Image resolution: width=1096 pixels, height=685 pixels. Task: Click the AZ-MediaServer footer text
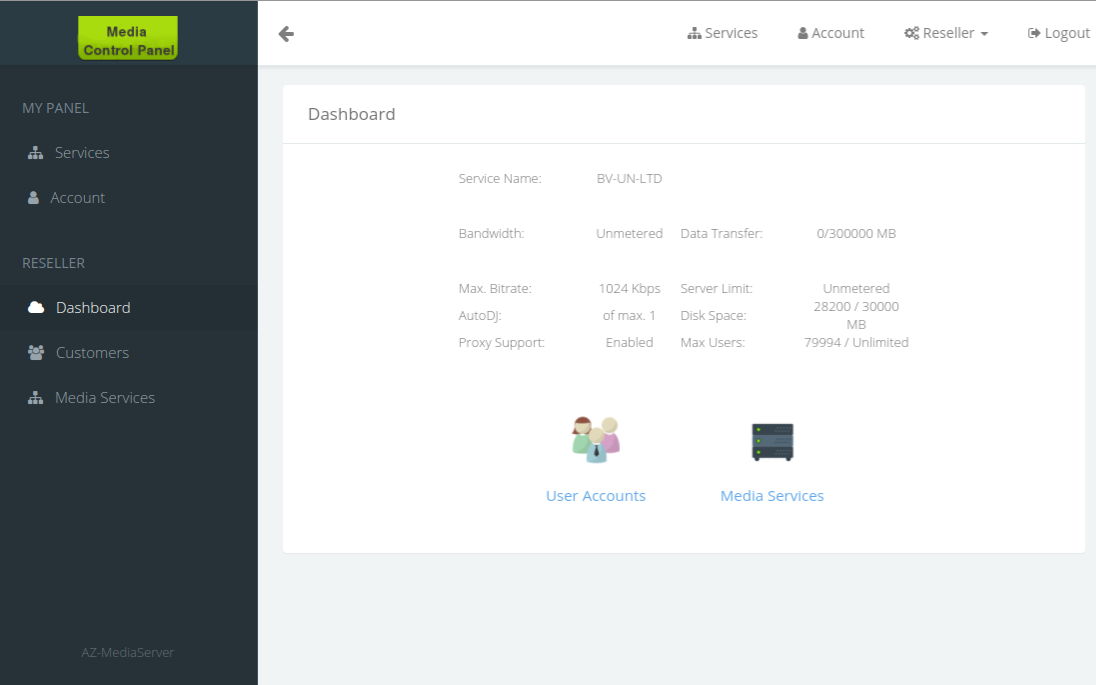click(128, 652)
